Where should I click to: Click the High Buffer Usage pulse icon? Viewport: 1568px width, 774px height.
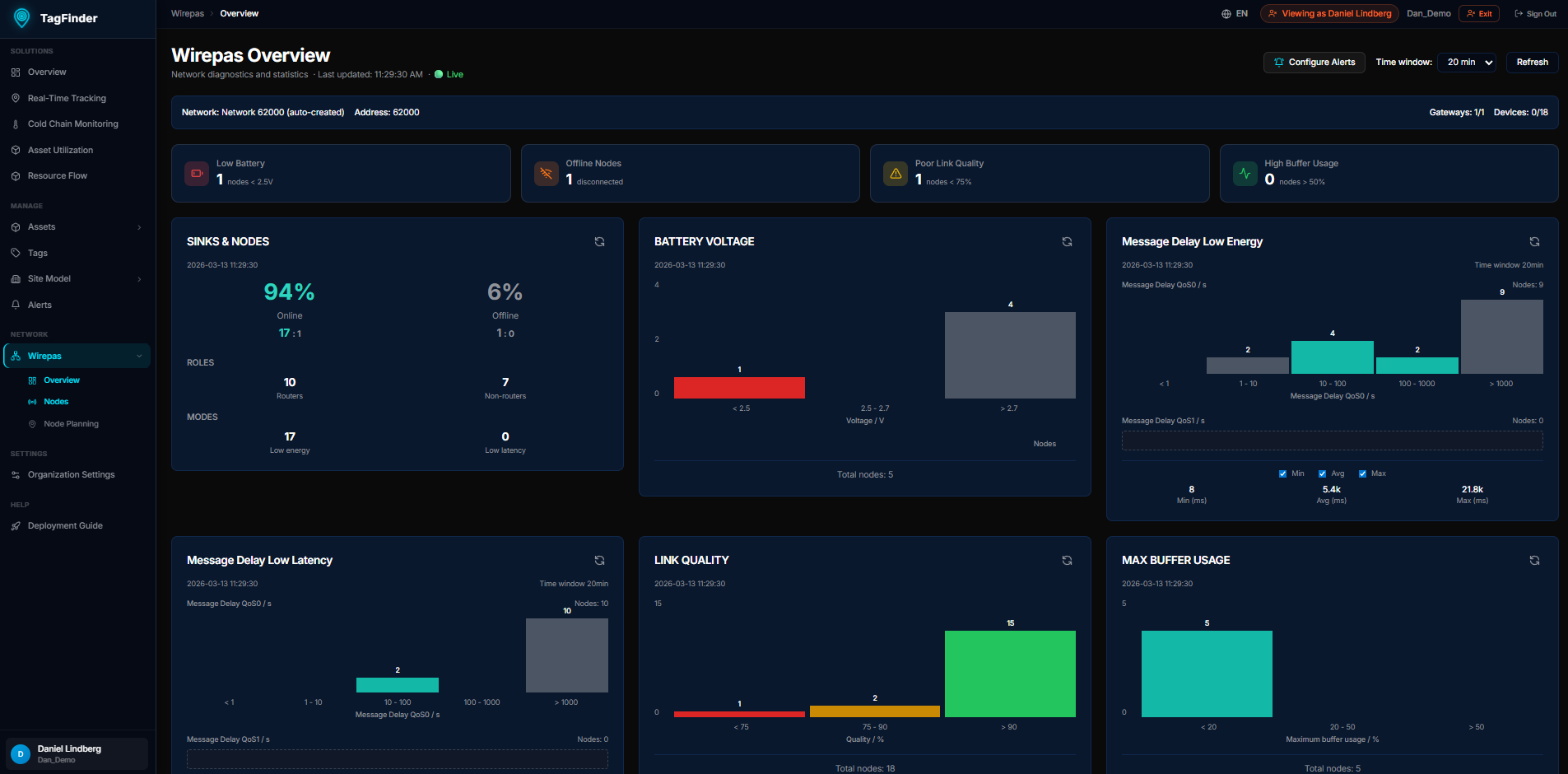[1245, 174]
